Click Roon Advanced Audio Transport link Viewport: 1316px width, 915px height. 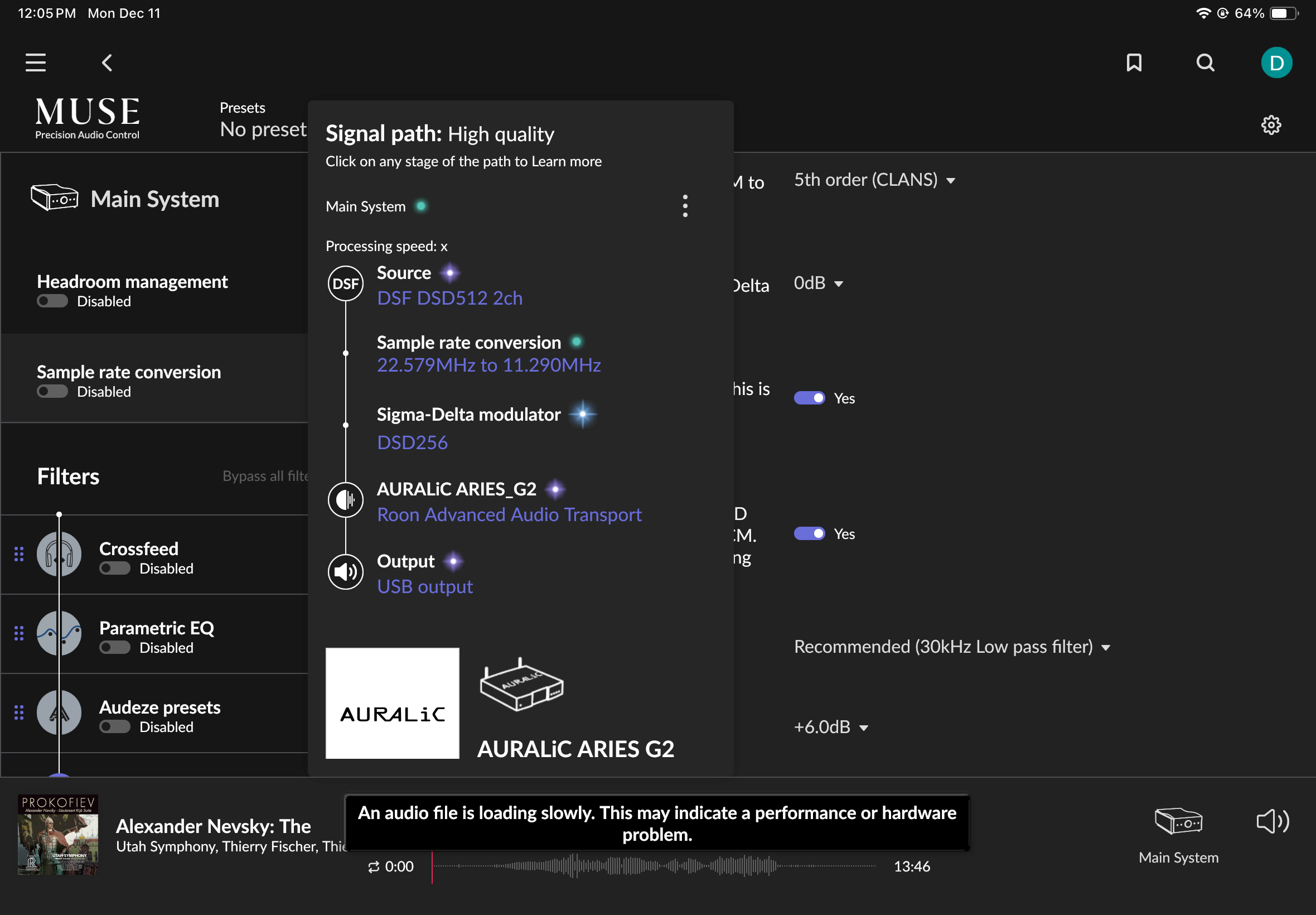pos(509,515)
